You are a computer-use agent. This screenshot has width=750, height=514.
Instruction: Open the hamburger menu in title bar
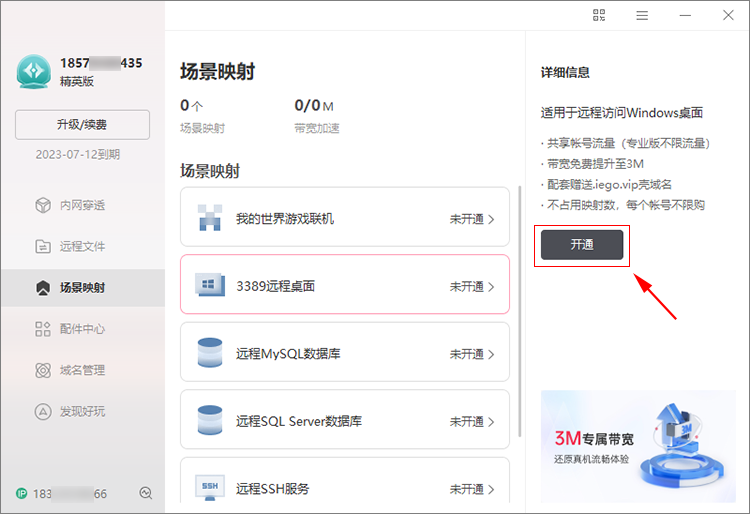pos(642,15)
